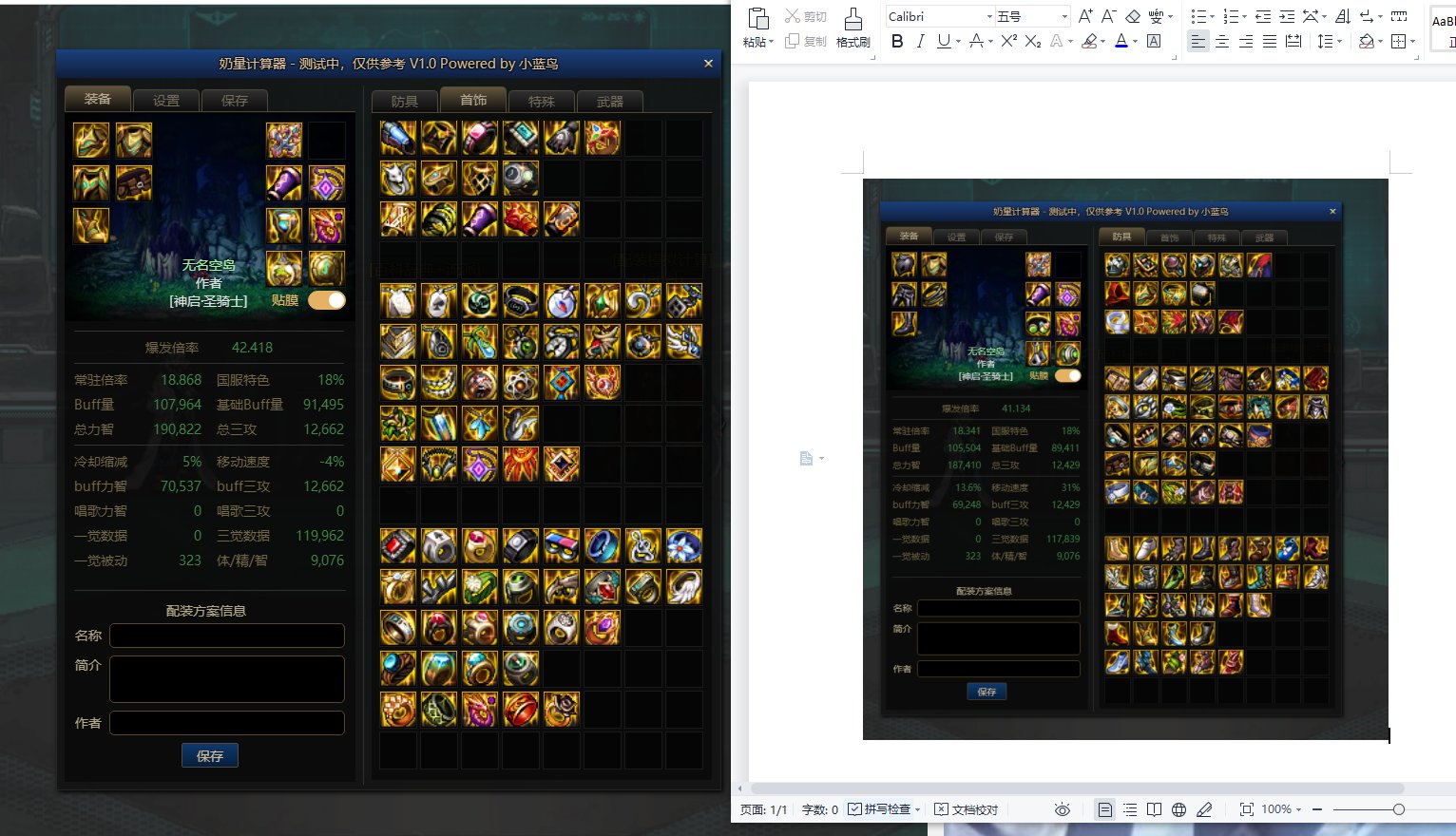This screenshot has height=836, width=1456.
Task: Click the WPS horizontal scrollbar
Action: pos(1078,788)
